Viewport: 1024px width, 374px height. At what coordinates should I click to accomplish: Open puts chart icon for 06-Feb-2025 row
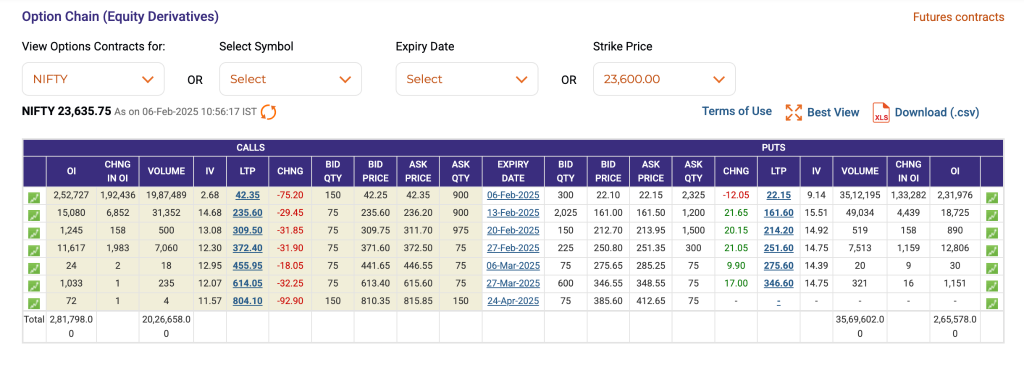[992, 197]
